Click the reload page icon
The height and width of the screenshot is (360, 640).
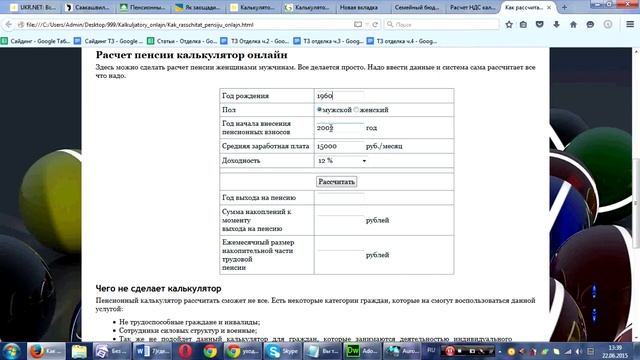(x=375, y=24)
